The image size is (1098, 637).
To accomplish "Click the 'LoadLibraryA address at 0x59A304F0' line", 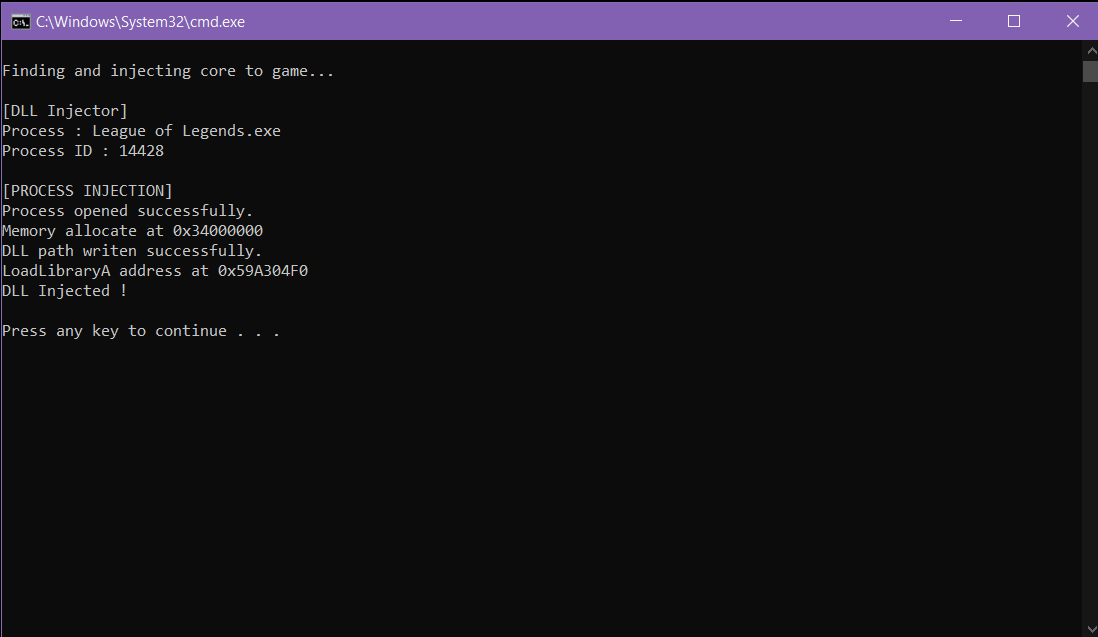I will coord(155,271).
